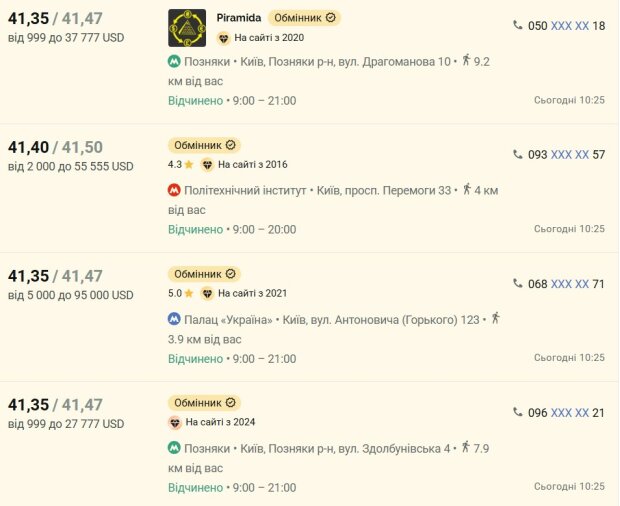The width and height of the screenshot is (620, 506).
Task: Reveal the hidden digits of 068 XXX XX 71
Action: [570, 284]
